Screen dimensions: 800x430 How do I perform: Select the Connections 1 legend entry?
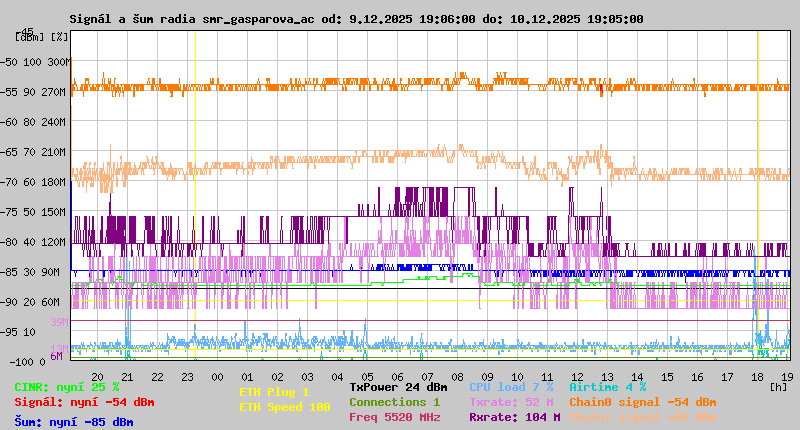point(394,402)
